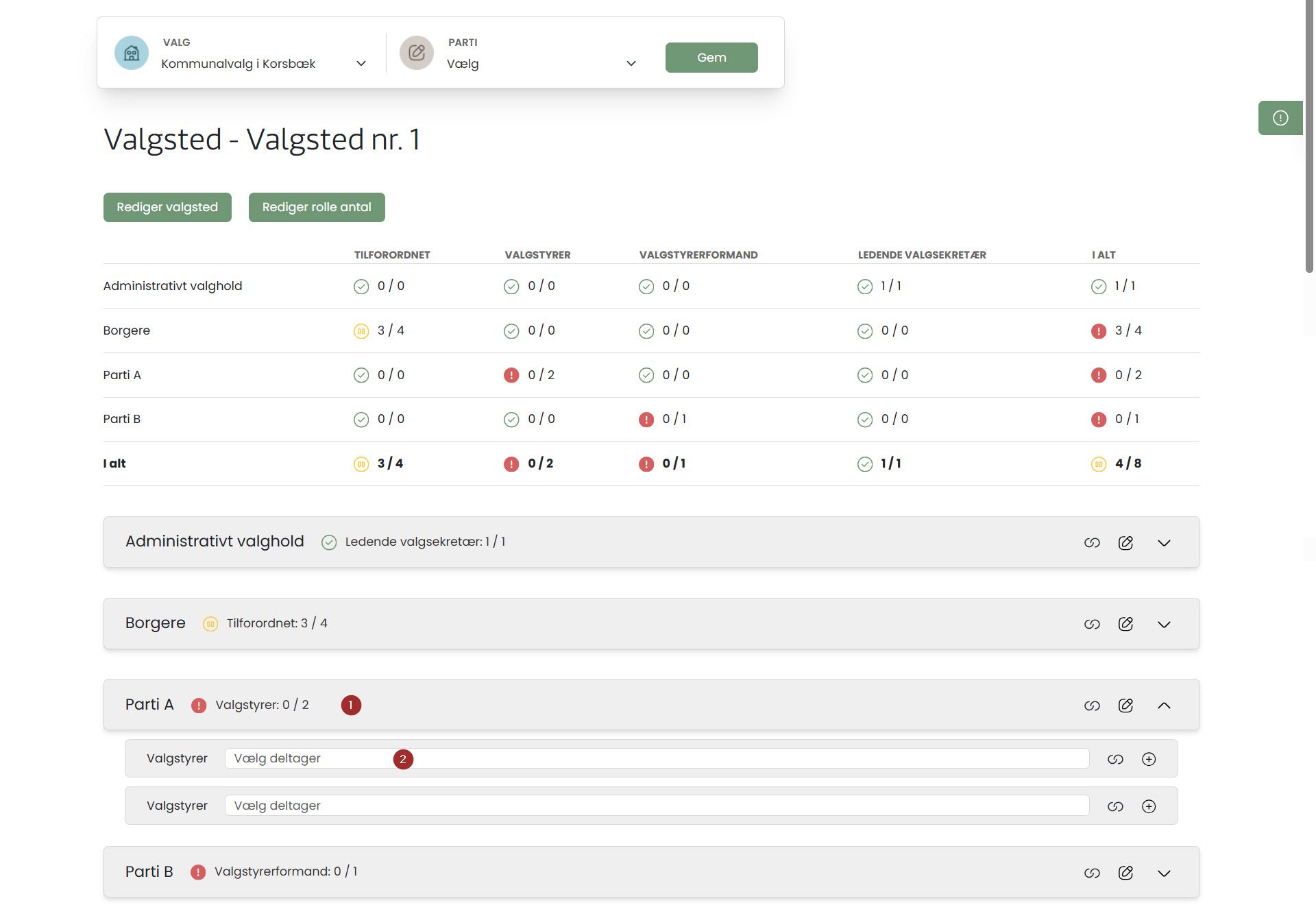Screen dimensions: 1316x916
Task: Click Rediger rolle antal button
Action: [317, 207]
